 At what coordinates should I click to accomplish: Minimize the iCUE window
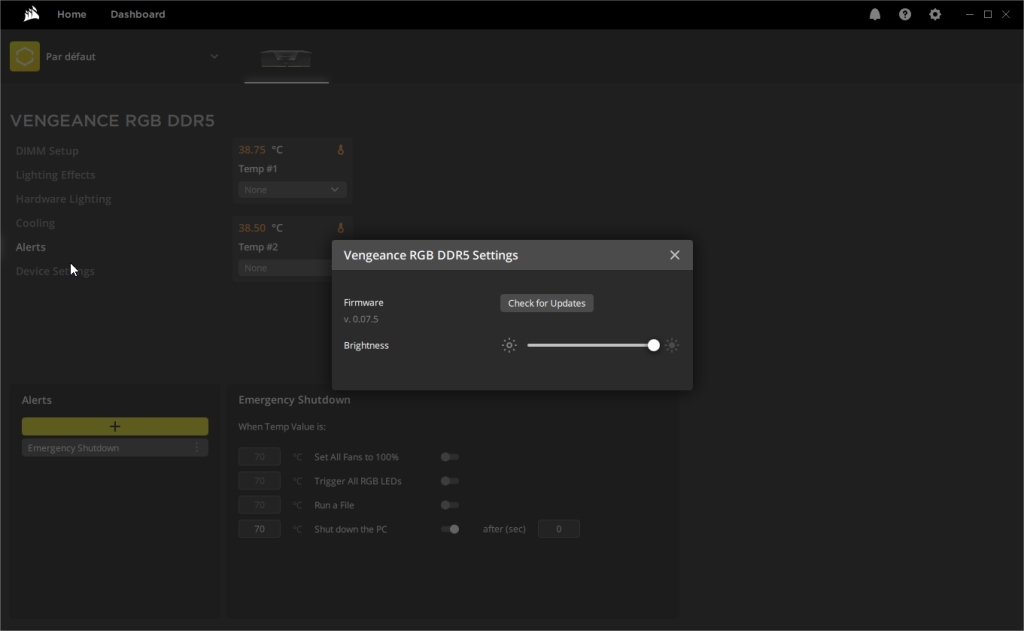pyautogui.click(x=970, y=14)
